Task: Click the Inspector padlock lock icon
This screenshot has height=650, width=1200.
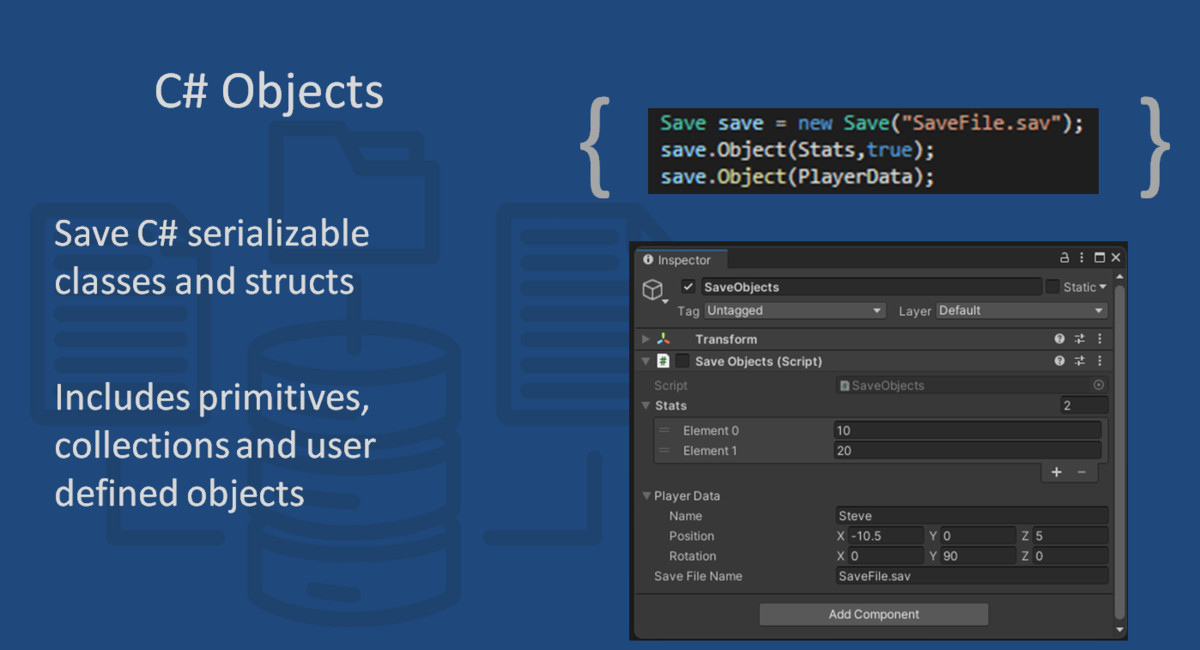Action: click(1064, 258)
